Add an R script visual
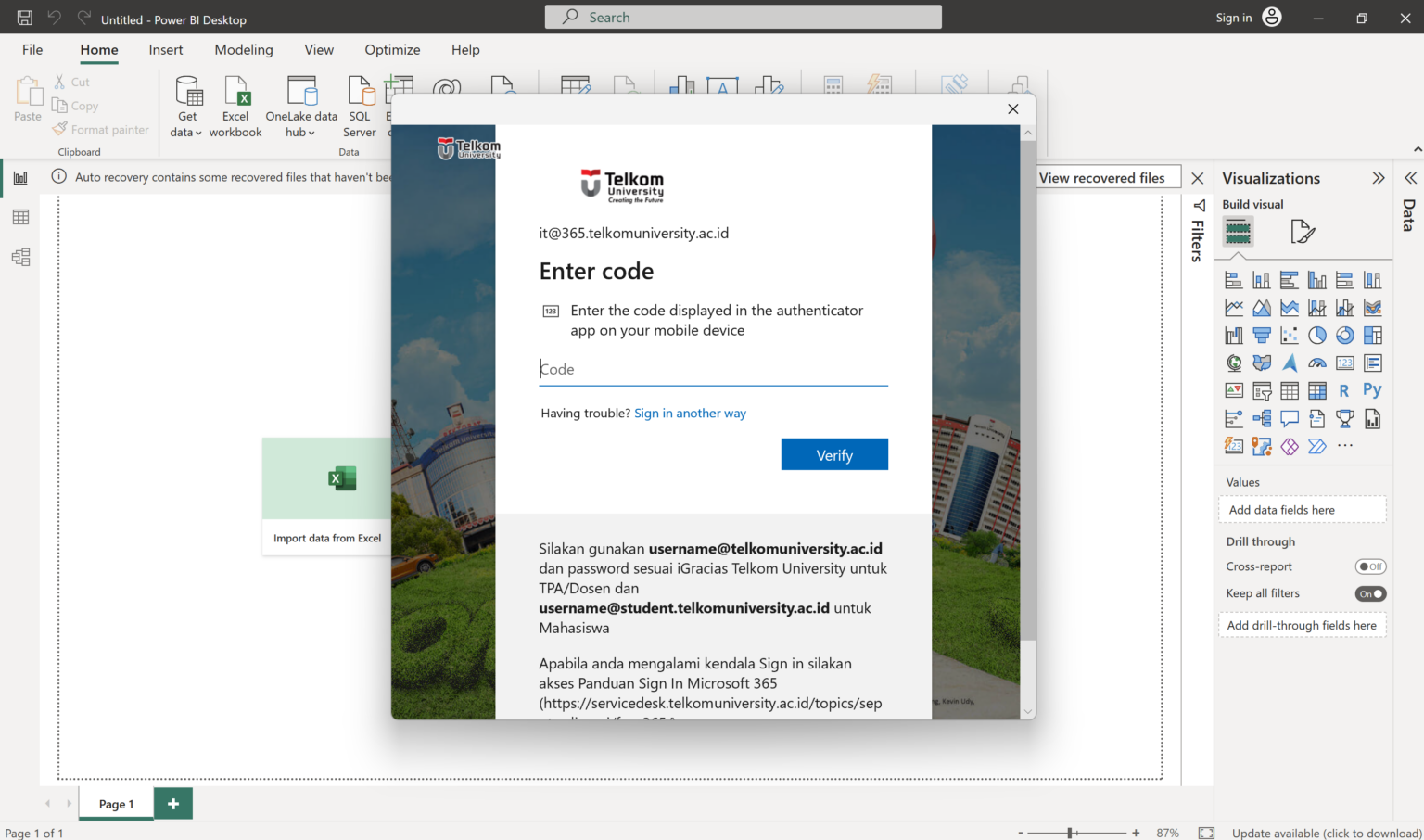This screenshot has height=840, width=1424. 1344,389
